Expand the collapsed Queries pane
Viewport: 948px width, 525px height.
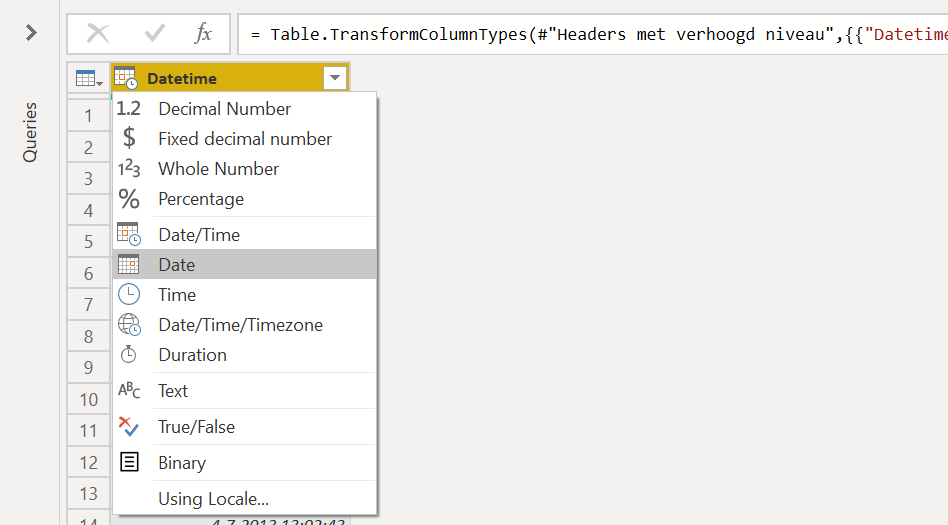tap(31, 33)
